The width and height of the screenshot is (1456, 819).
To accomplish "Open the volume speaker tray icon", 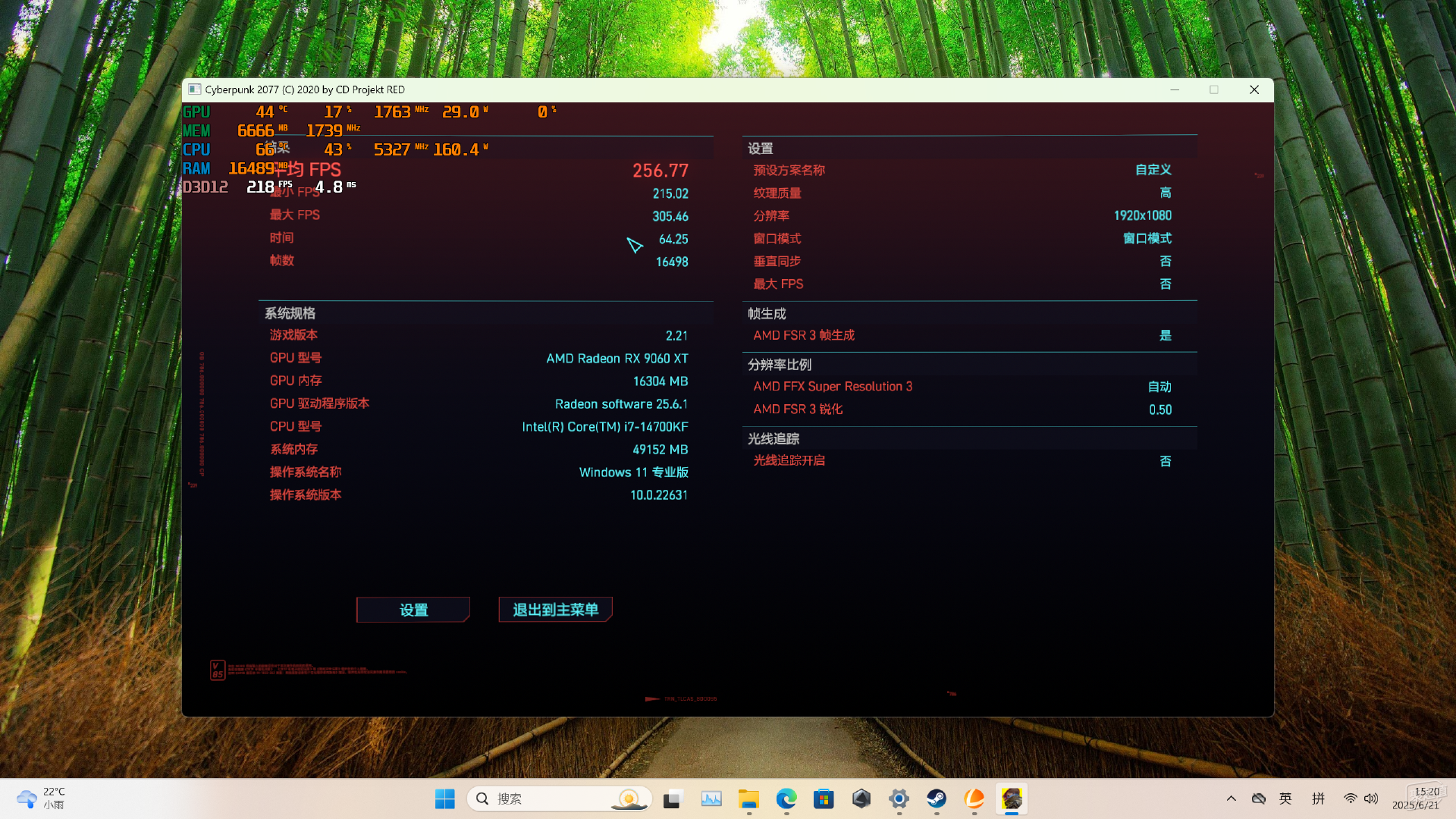I will pyautogui.click(x=1371, y=799).
